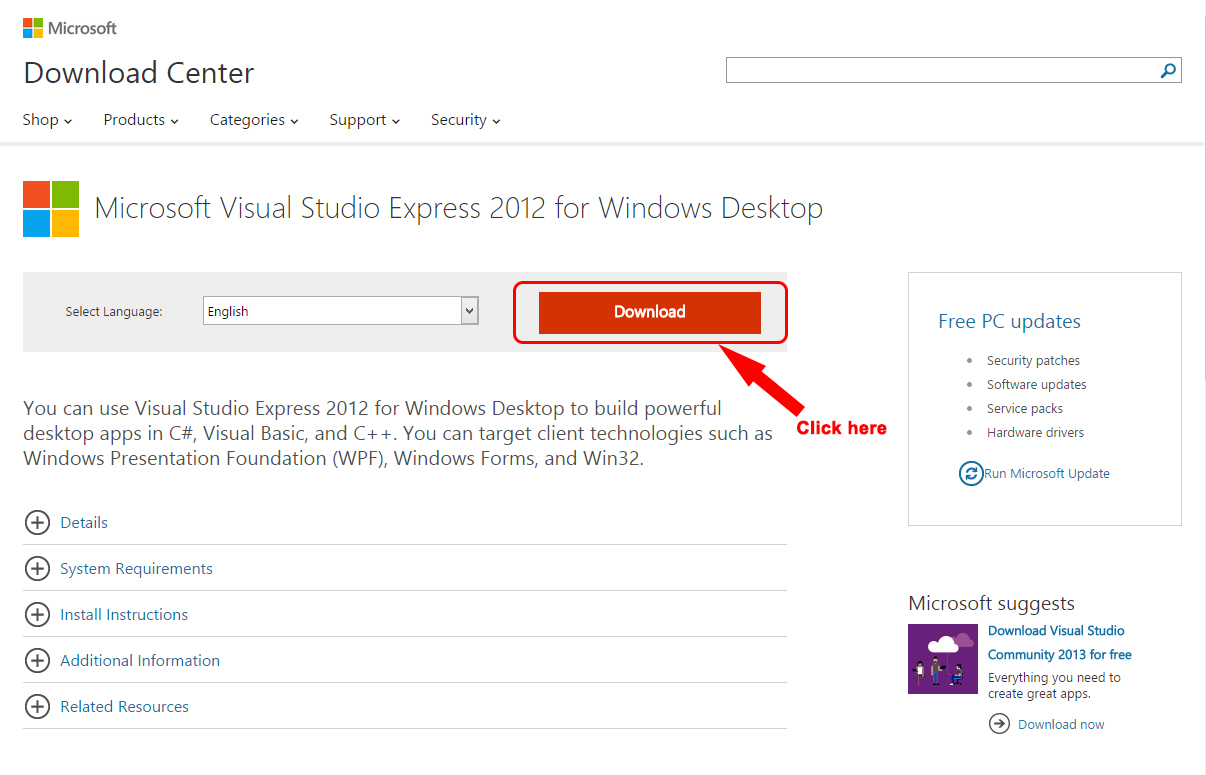Viewport: 1206px width, 775px height.
Task: Click the Service packs list item
Action: coord(1025,409)
